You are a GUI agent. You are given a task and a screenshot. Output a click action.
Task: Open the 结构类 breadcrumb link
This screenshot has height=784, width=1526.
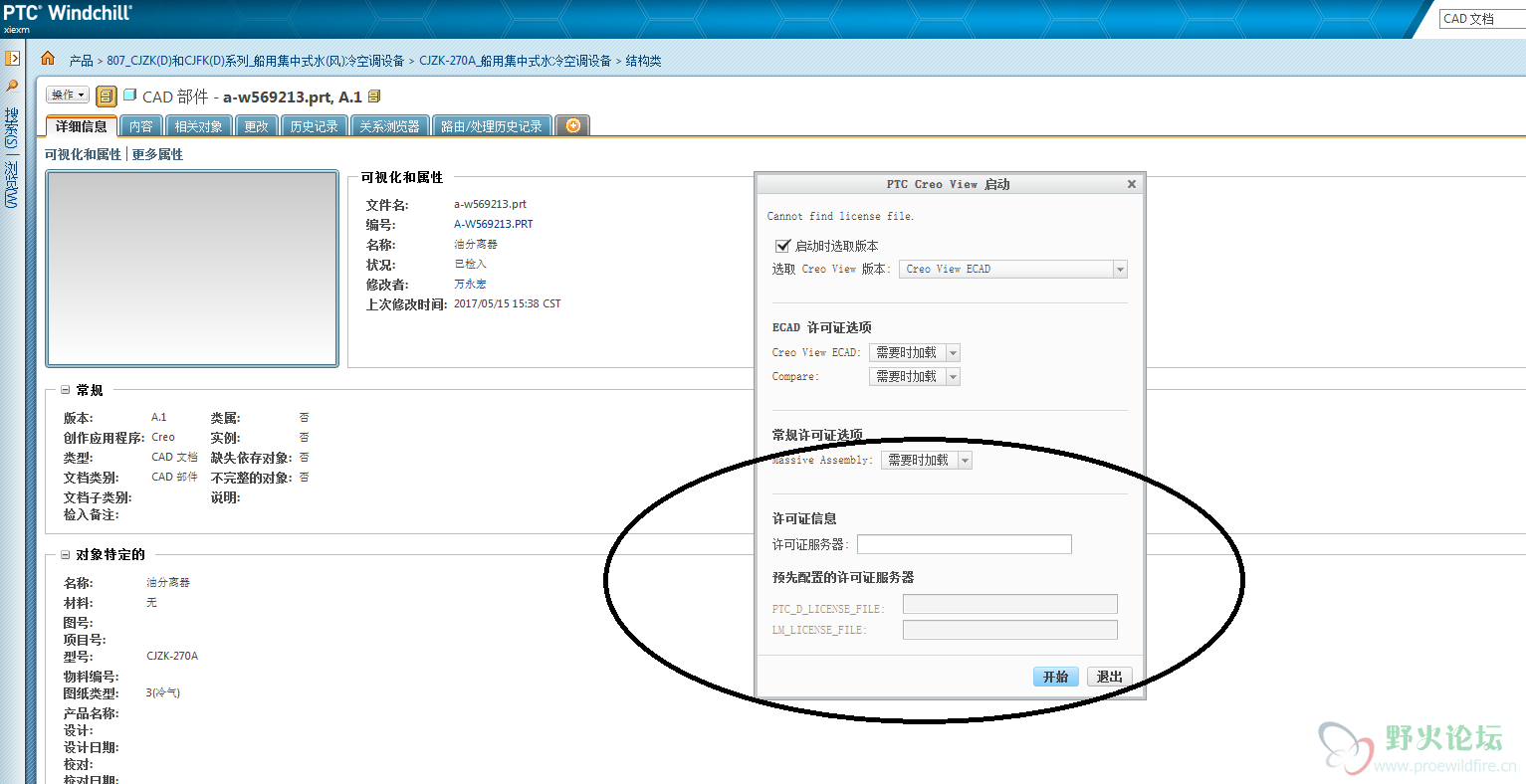coord(644,61)
